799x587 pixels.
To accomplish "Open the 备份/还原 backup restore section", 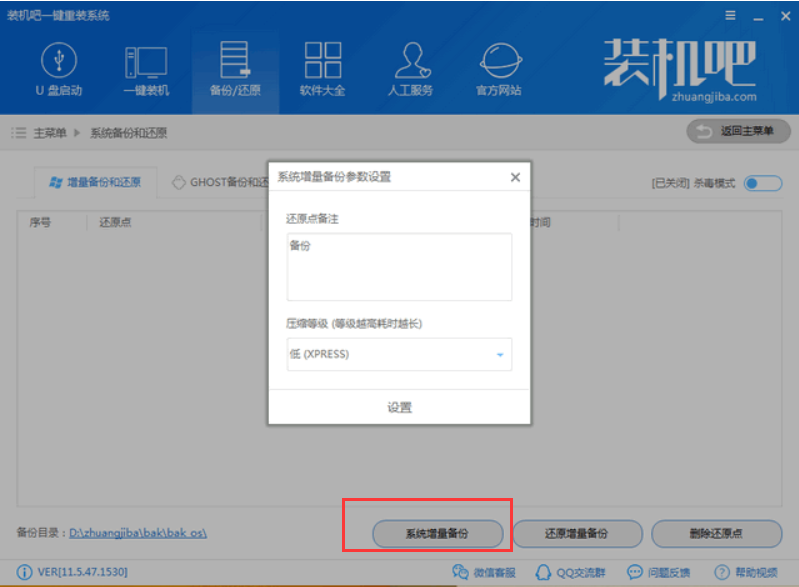I will coord(234,69).
